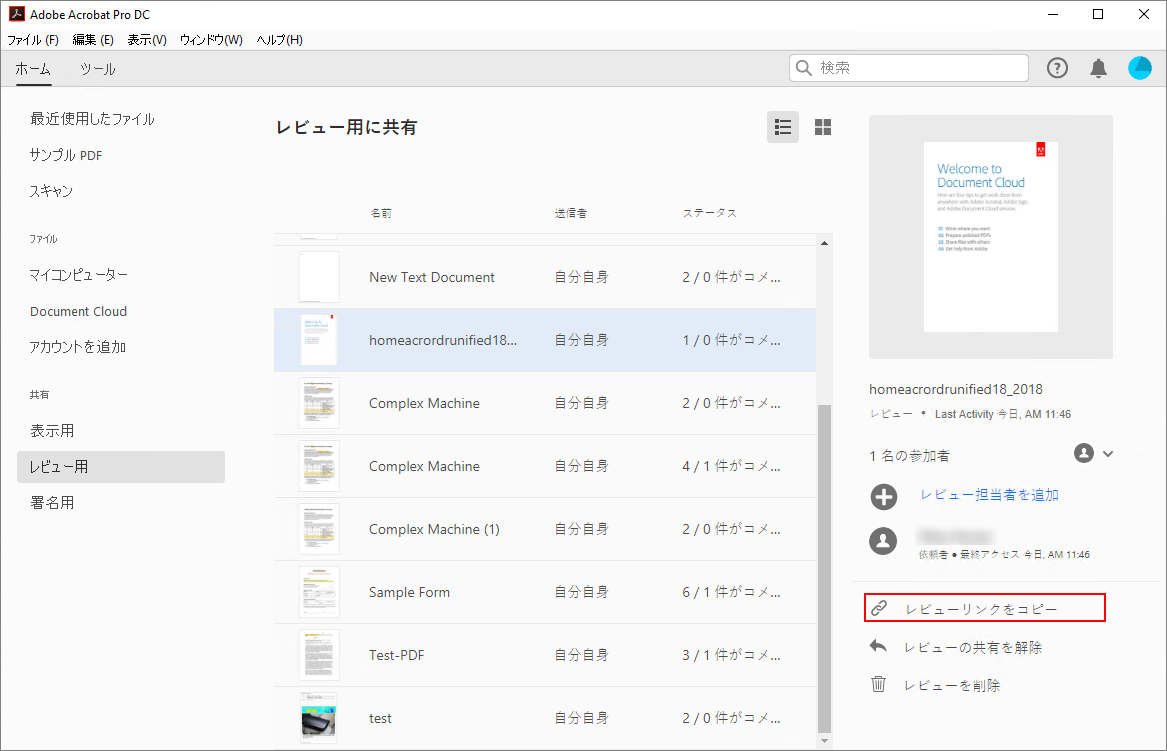The image size is (1167, 751).
Task: Click the unshare review arrow icon
Action: [x=878, y=646]
